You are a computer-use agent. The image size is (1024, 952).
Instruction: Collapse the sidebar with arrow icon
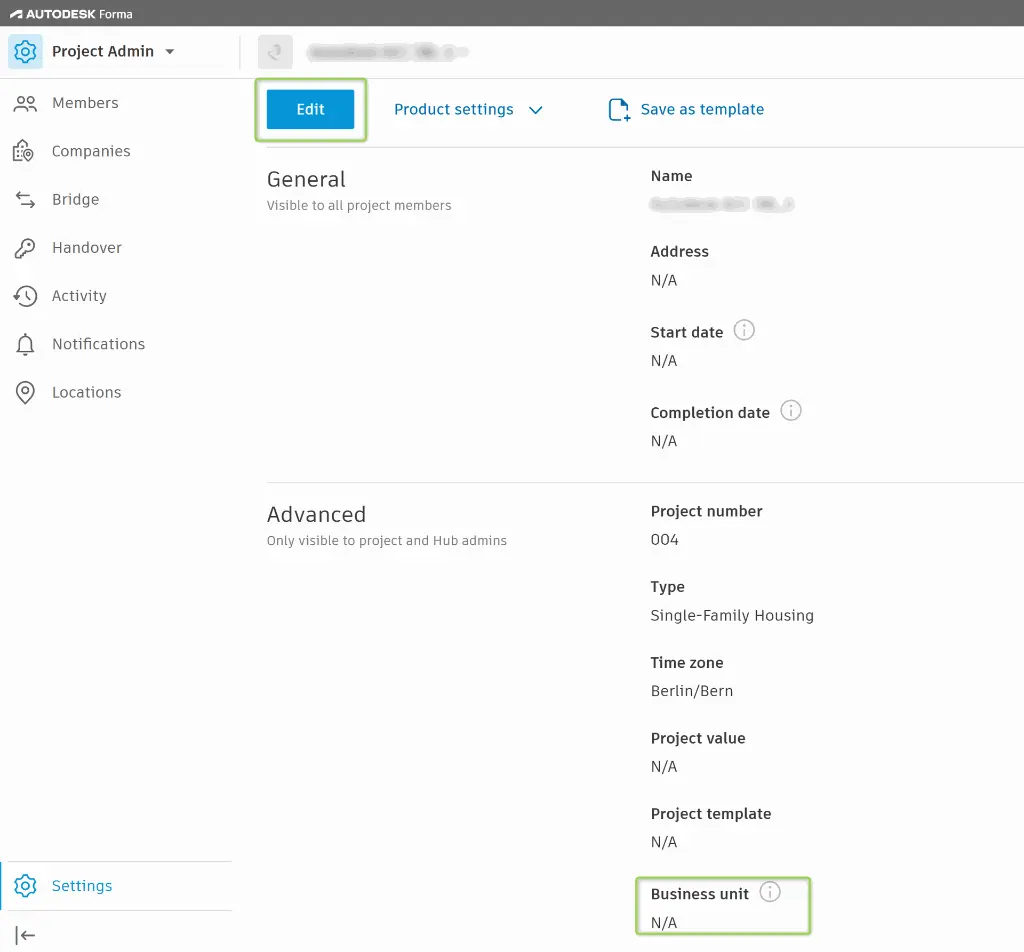coord(25,936)
